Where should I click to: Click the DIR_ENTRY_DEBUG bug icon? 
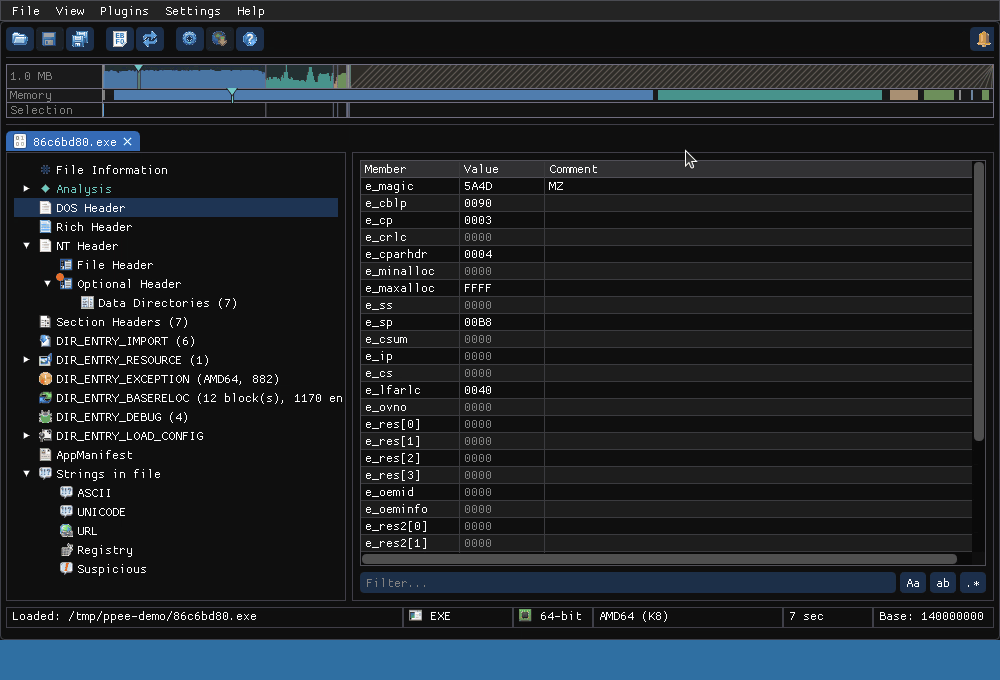tap(45, 417)
